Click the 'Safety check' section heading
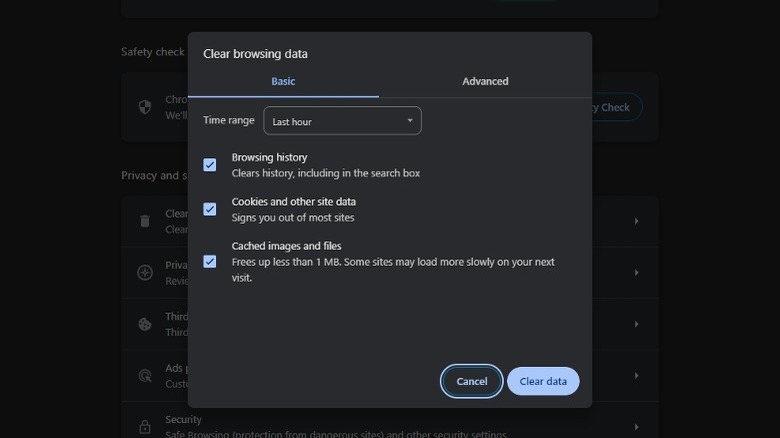 pos(153,52)
